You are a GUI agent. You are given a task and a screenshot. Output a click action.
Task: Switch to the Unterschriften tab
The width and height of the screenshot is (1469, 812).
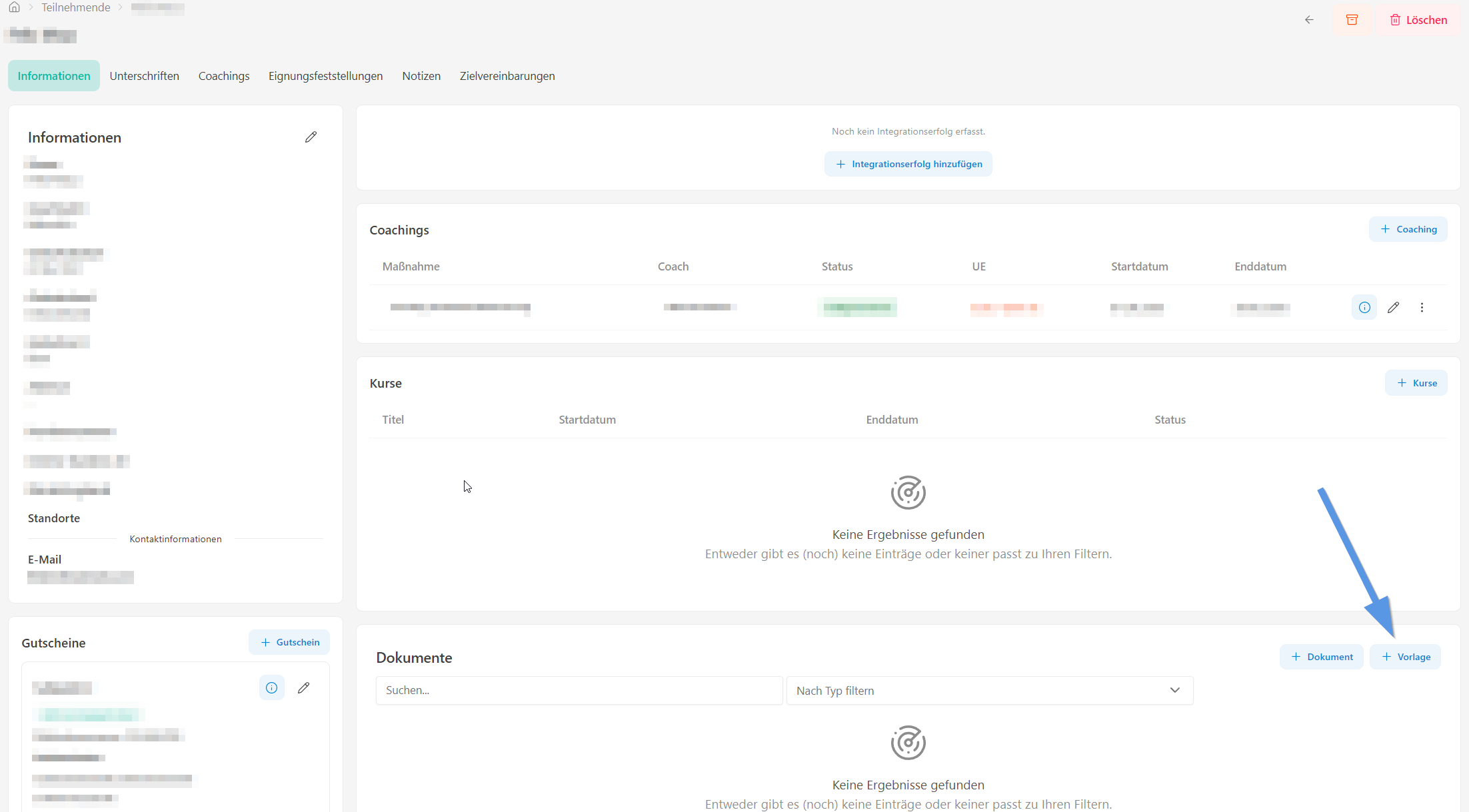click(145, 76)
